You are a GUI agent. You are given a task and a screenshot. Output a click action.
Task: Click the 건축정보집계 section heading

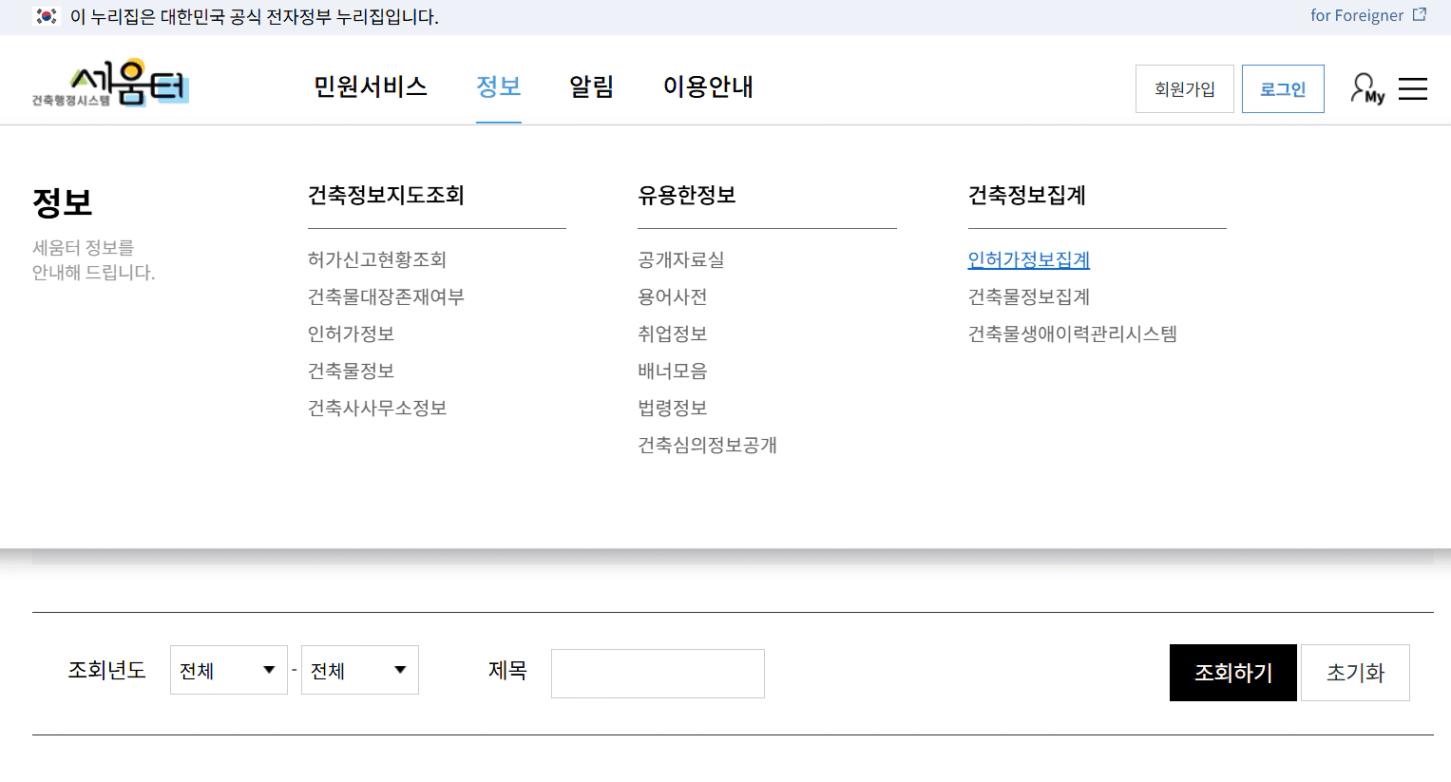tap(1027, 195)
